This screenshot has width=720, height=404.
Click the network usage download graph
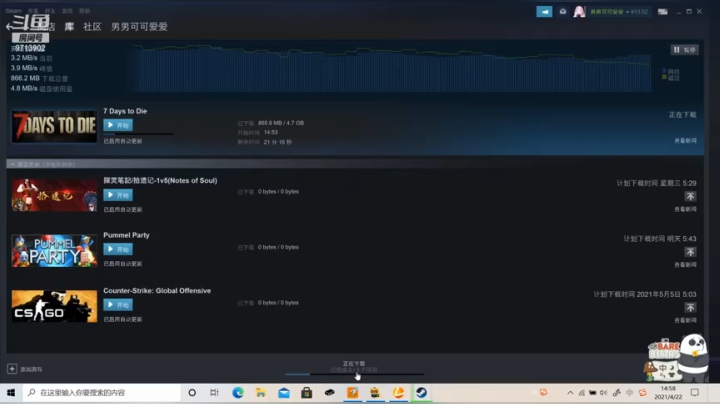tap(392, 68)
